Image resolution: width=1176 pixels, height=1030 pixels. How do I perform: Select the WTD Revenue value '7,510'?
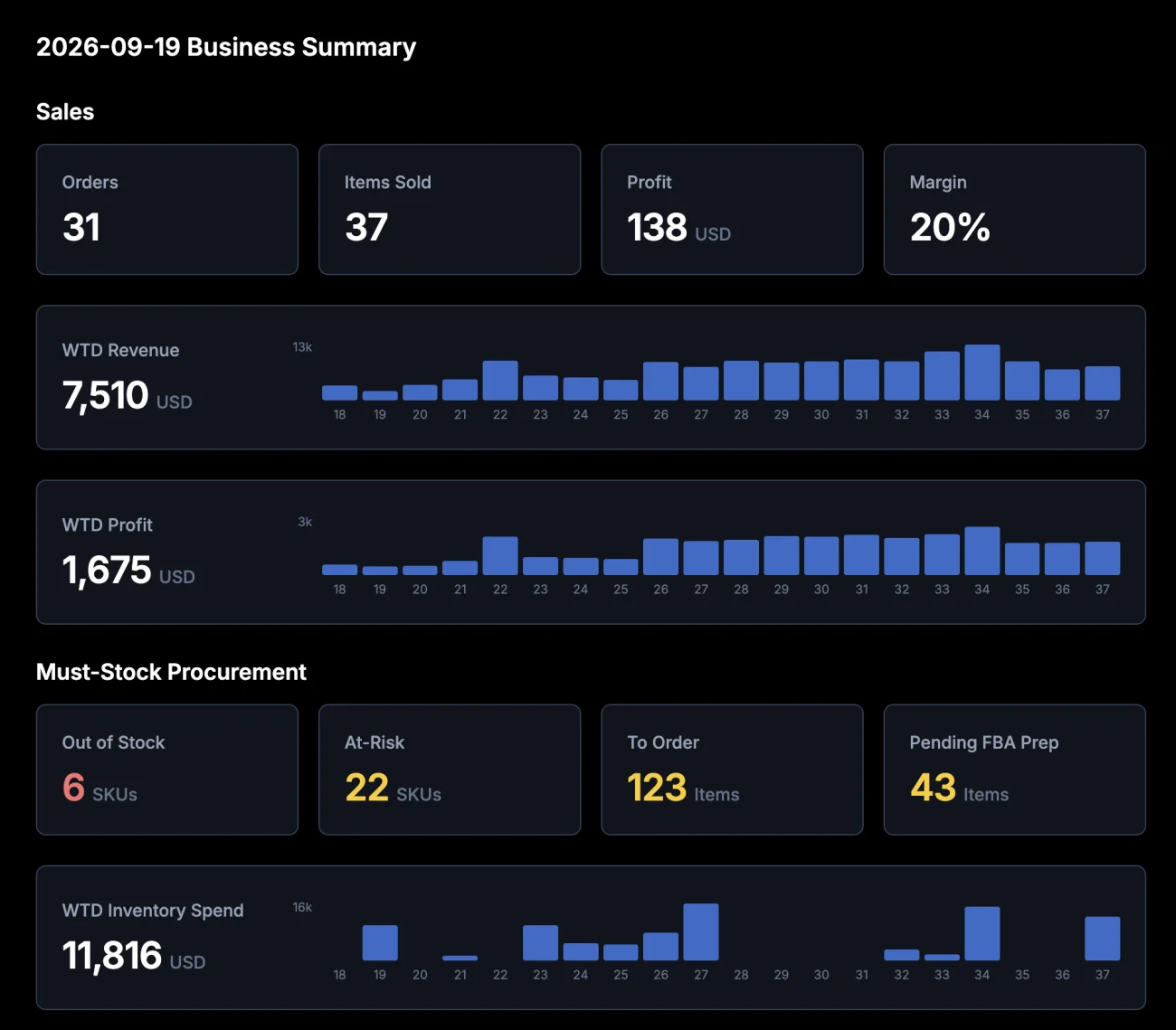pos(105,395)
